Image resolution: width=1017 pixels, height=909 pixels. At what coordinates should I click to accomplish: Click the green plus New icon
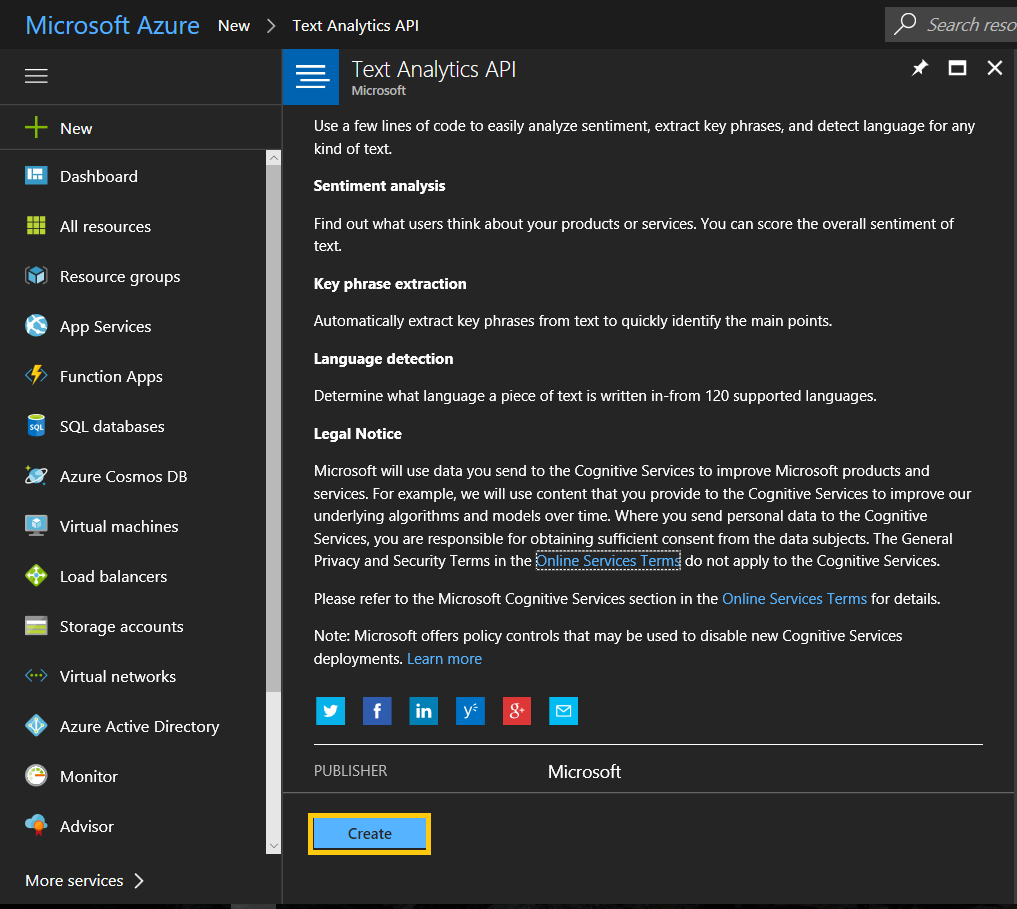[36, 127]
